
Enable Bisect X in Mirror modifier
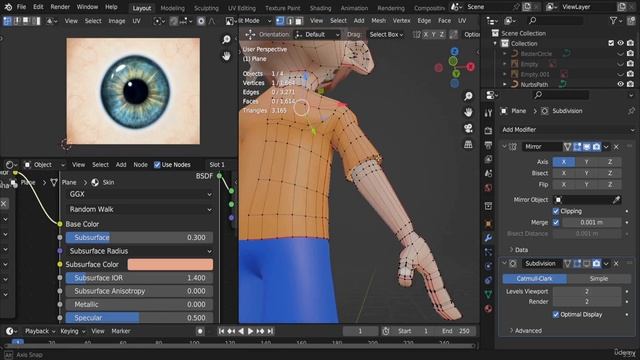click(564, 173)
